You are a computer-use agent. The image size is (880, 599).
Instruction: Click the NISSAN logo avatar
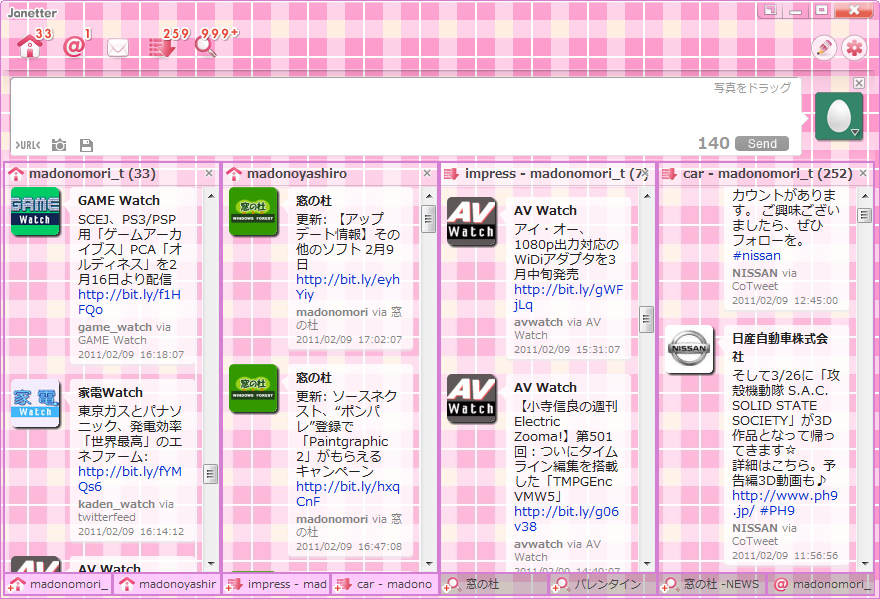(x=689, y=349)
